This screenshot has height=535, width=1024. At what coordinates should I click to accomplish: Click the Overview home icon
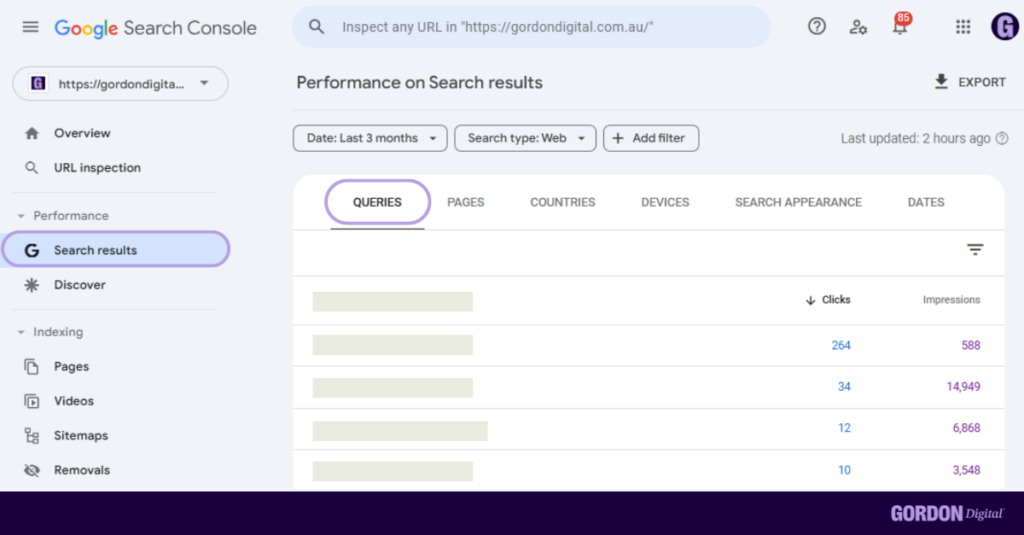click(x=31, y=133)
